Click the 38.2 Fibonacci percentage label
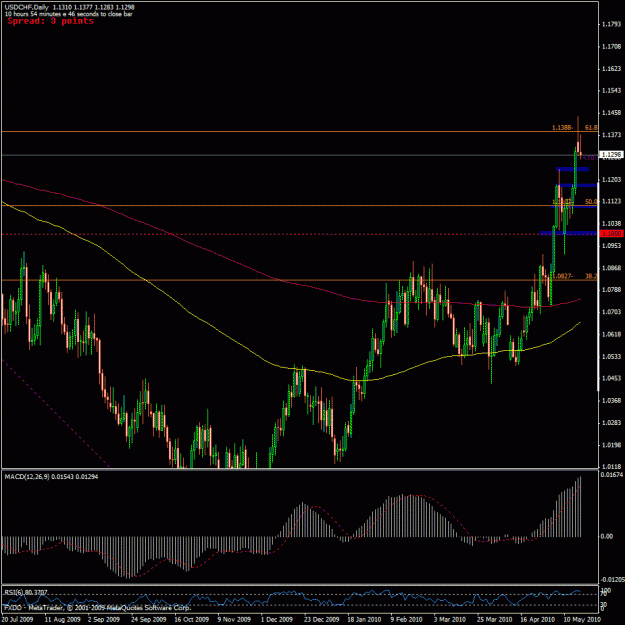This screenshot has width=625, height=625. click(x=591, y=276)
